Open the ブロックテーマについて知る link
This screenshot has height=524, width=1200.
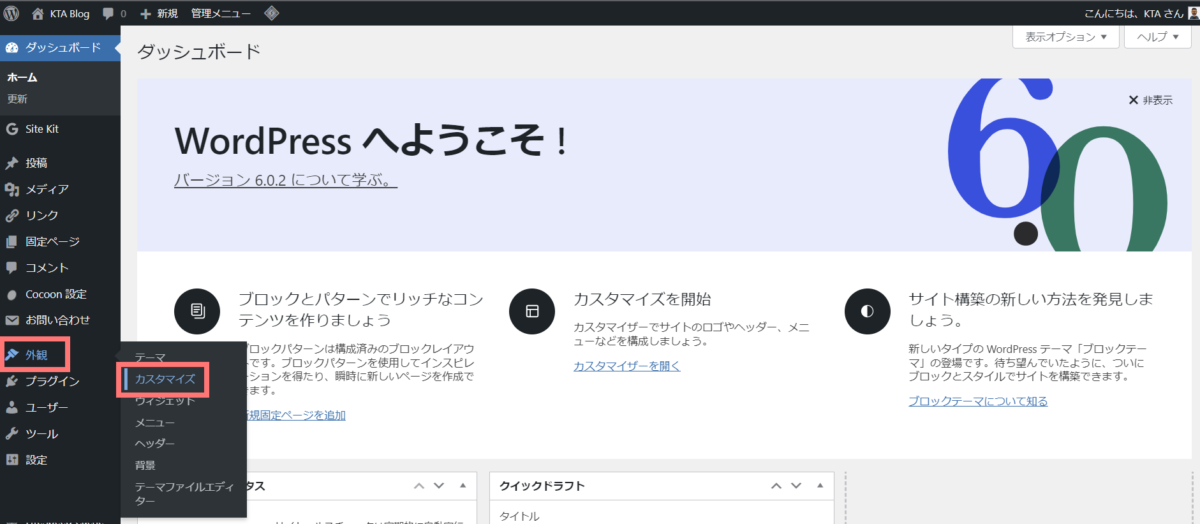[978, 401]
